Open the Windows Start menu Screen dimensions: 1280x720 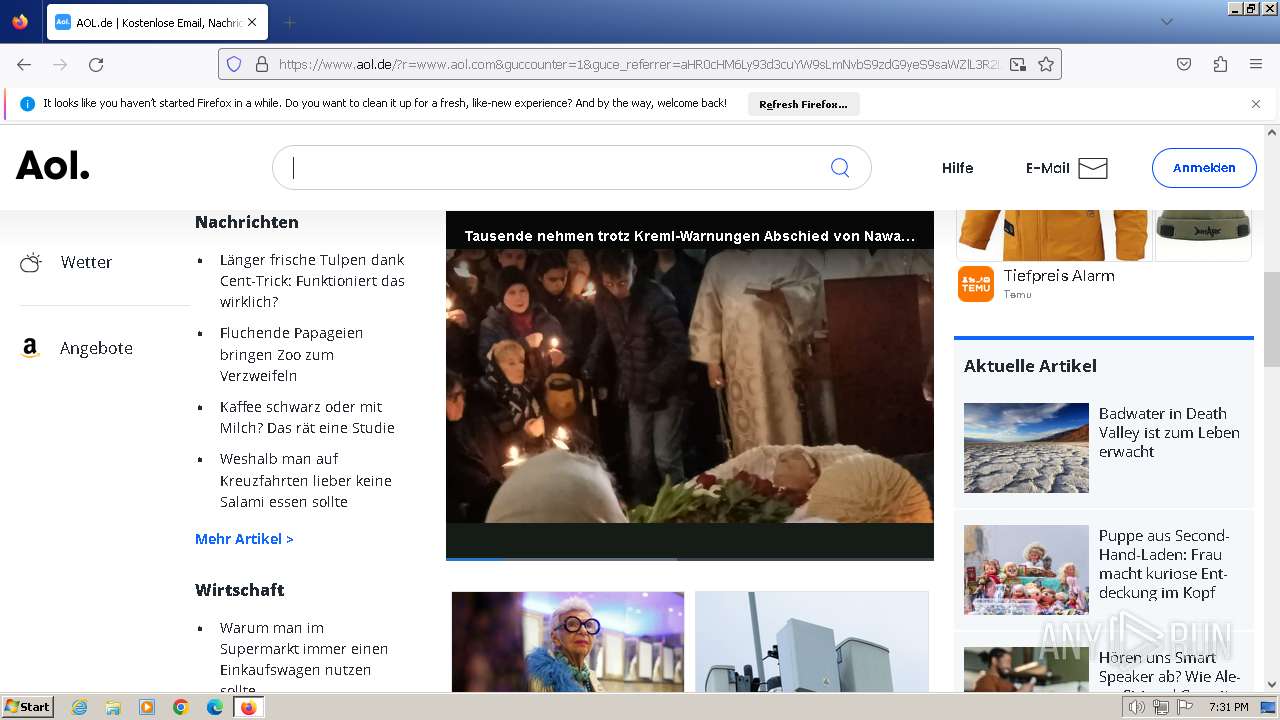pyautogui.click(x=28, y=707)
